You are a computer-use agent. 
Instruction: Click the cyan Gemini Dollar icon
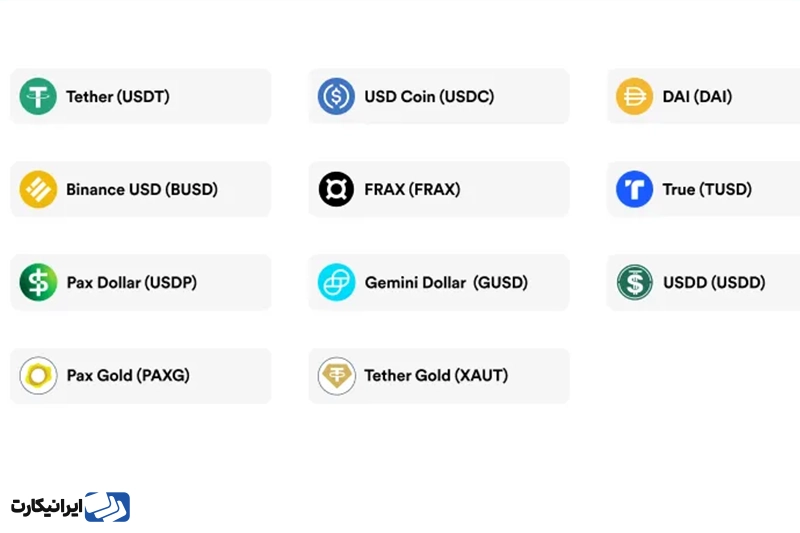click(336, 282)
